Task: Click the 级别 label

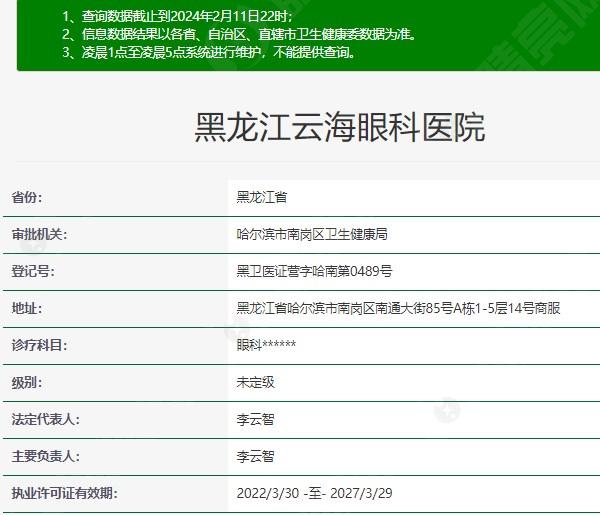Action: pos(27,382)
